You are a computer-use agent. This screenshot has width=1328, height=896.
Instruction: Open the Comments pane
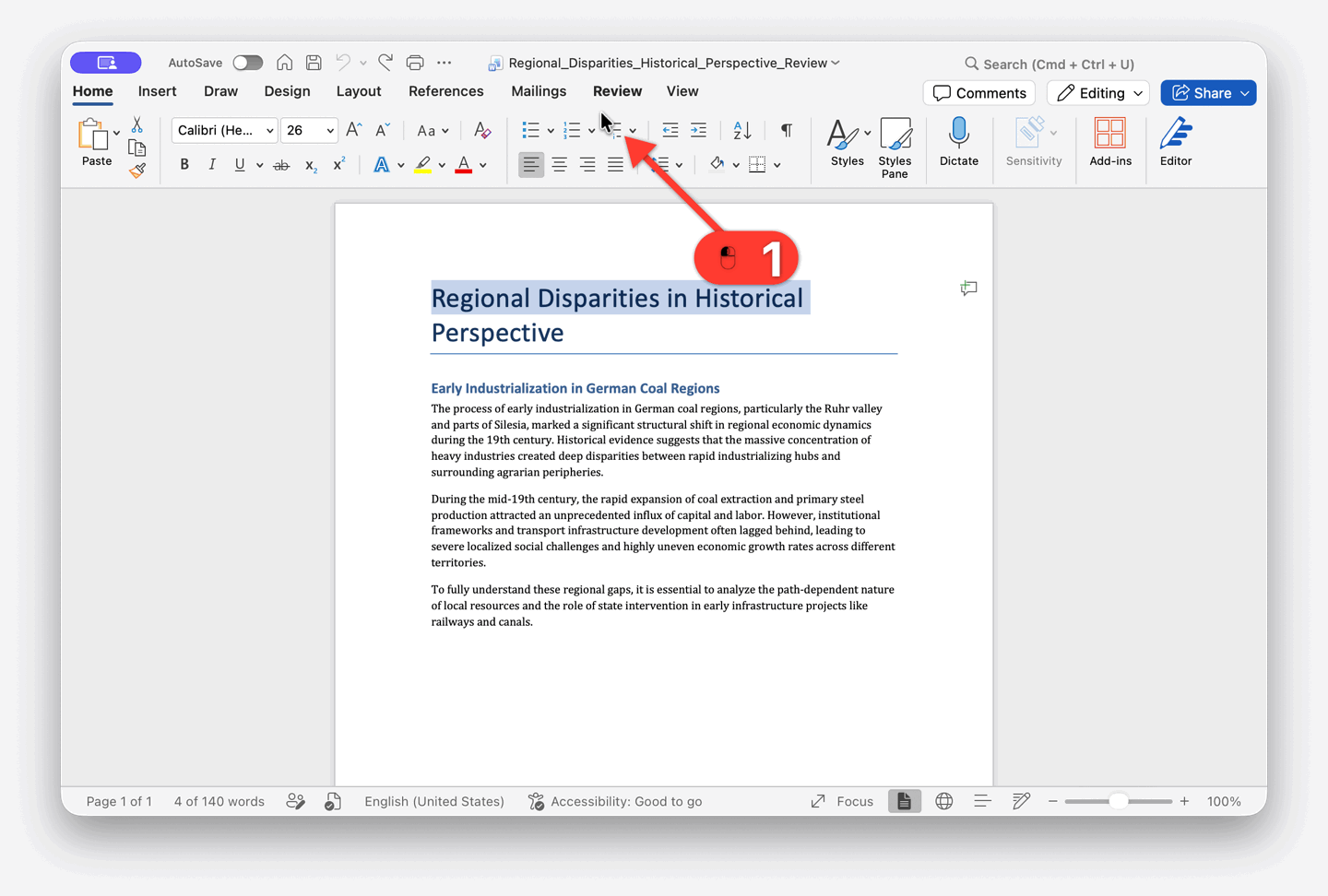[979, 93]
